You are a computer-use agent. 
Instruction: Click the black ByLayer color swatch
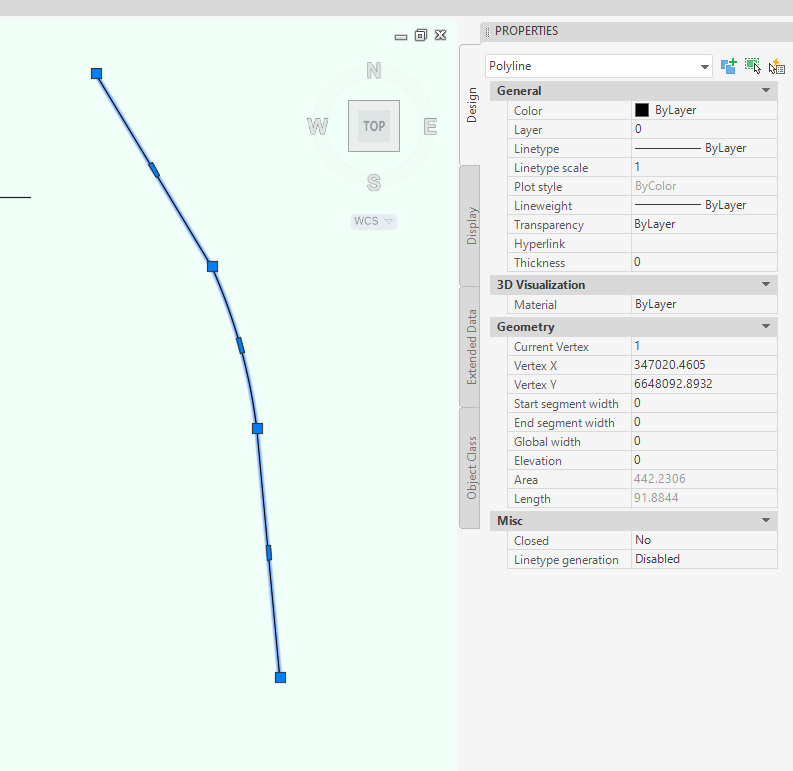click(642, 110)
